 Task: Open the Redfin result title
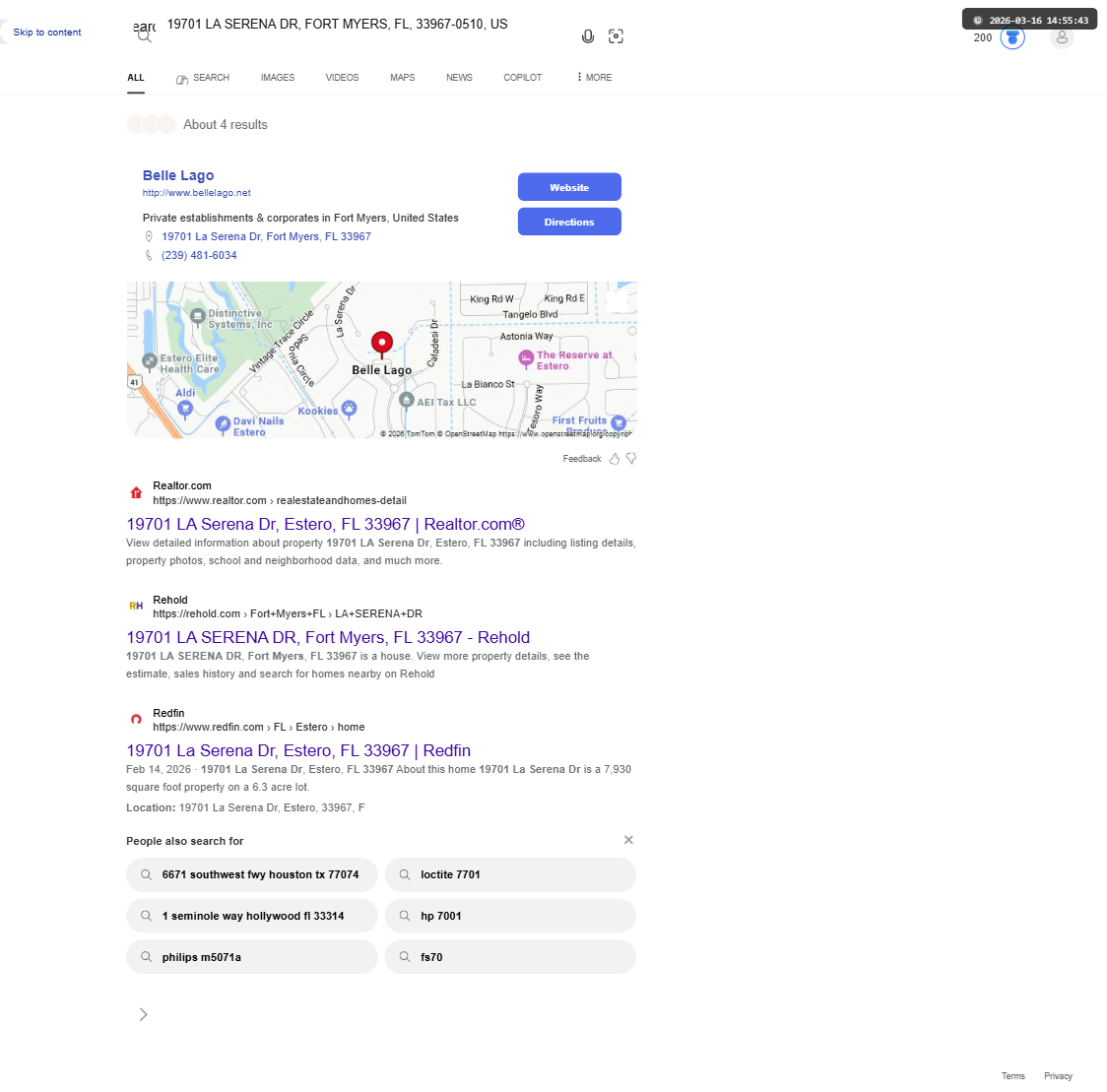tap(298, 750)
